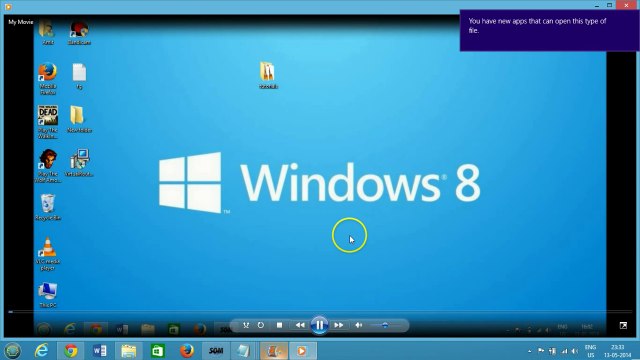Image resolution: width=640 pixels, height=360 pixels.
Task: Select the Windows Media Player taskbar button
Action: tap(303, 351)
